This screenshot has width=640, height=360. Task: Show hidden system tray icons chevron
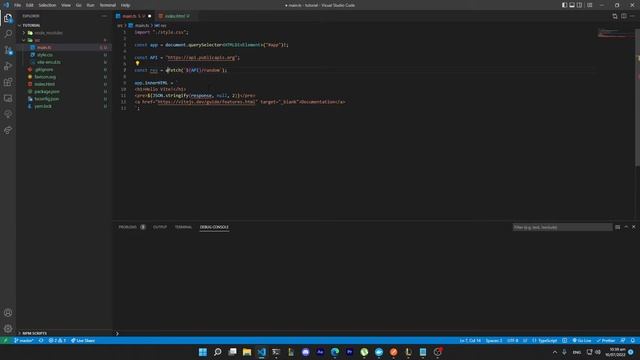pos(554,352)
